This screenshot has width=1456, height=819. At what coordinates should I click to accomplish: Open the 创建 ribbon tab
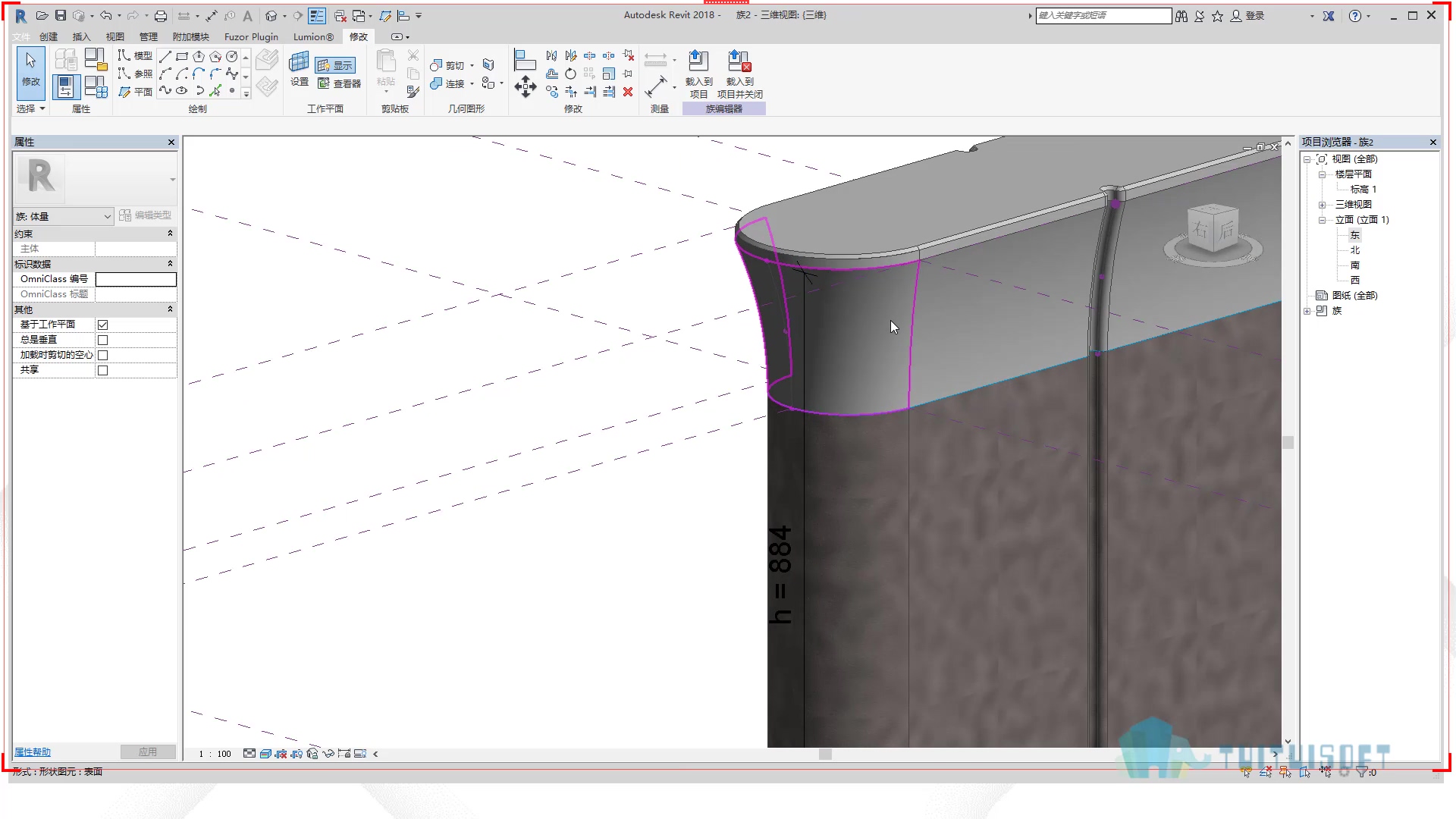pyautogui.click(x=49, y=36)
